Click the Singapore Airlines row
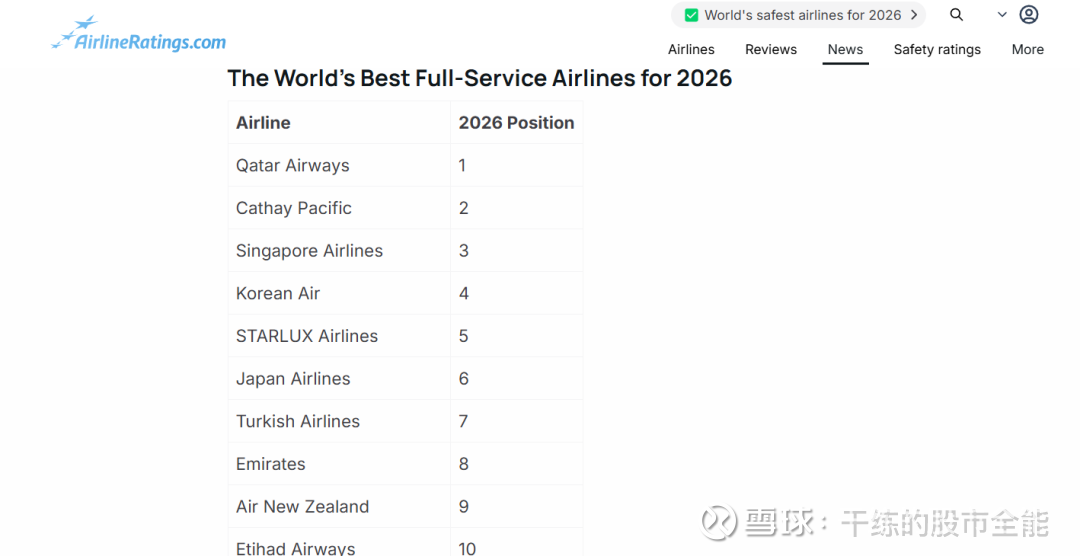1080x556 pixels. (309, 251)
